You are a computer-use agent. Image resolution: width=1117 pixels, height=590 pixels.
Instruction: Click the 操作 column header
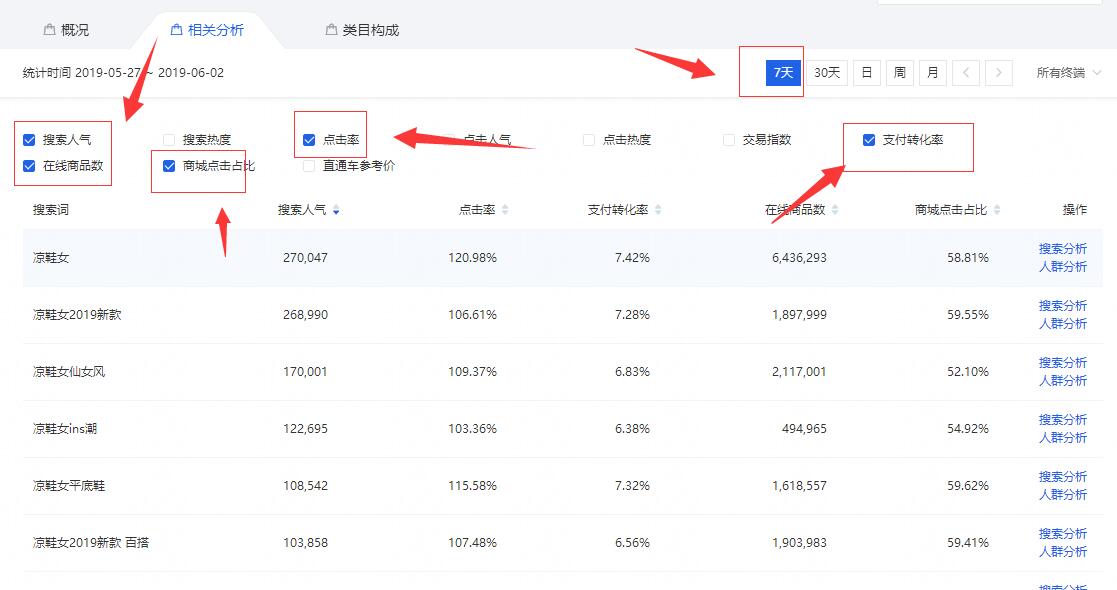(1075, 209)
